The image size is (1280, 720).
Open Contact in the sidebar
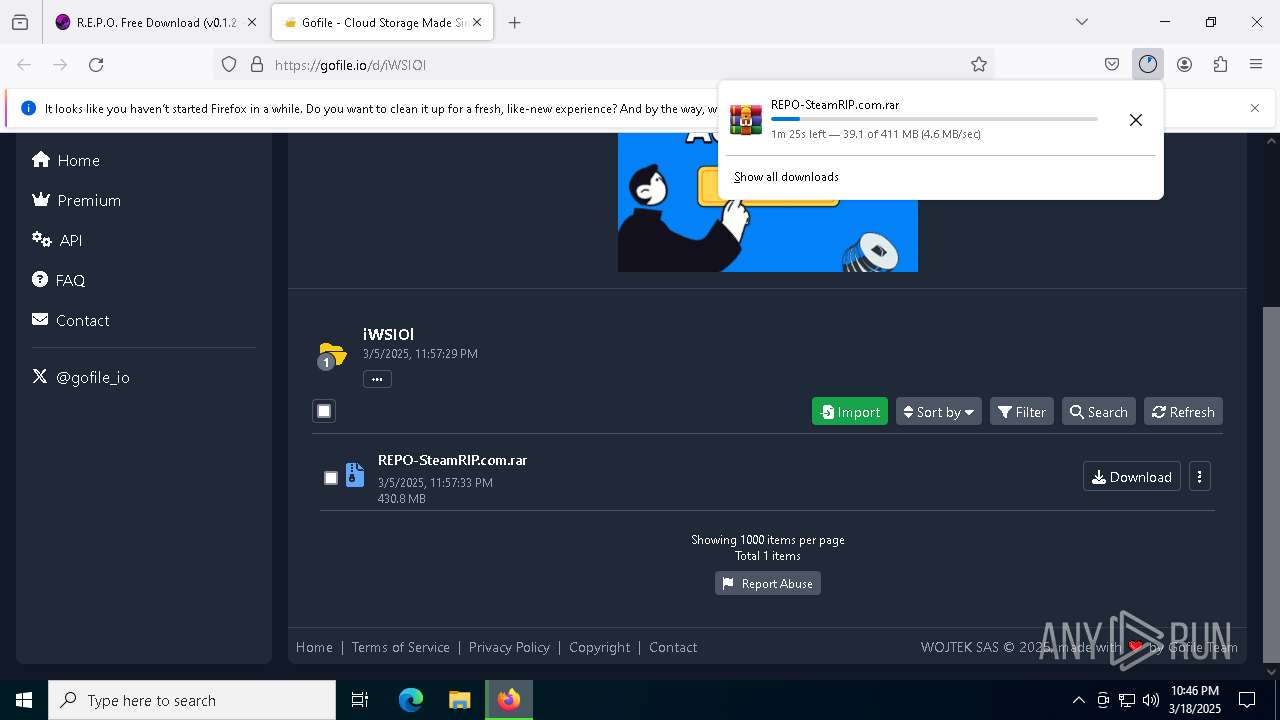[x=70, y=320]
